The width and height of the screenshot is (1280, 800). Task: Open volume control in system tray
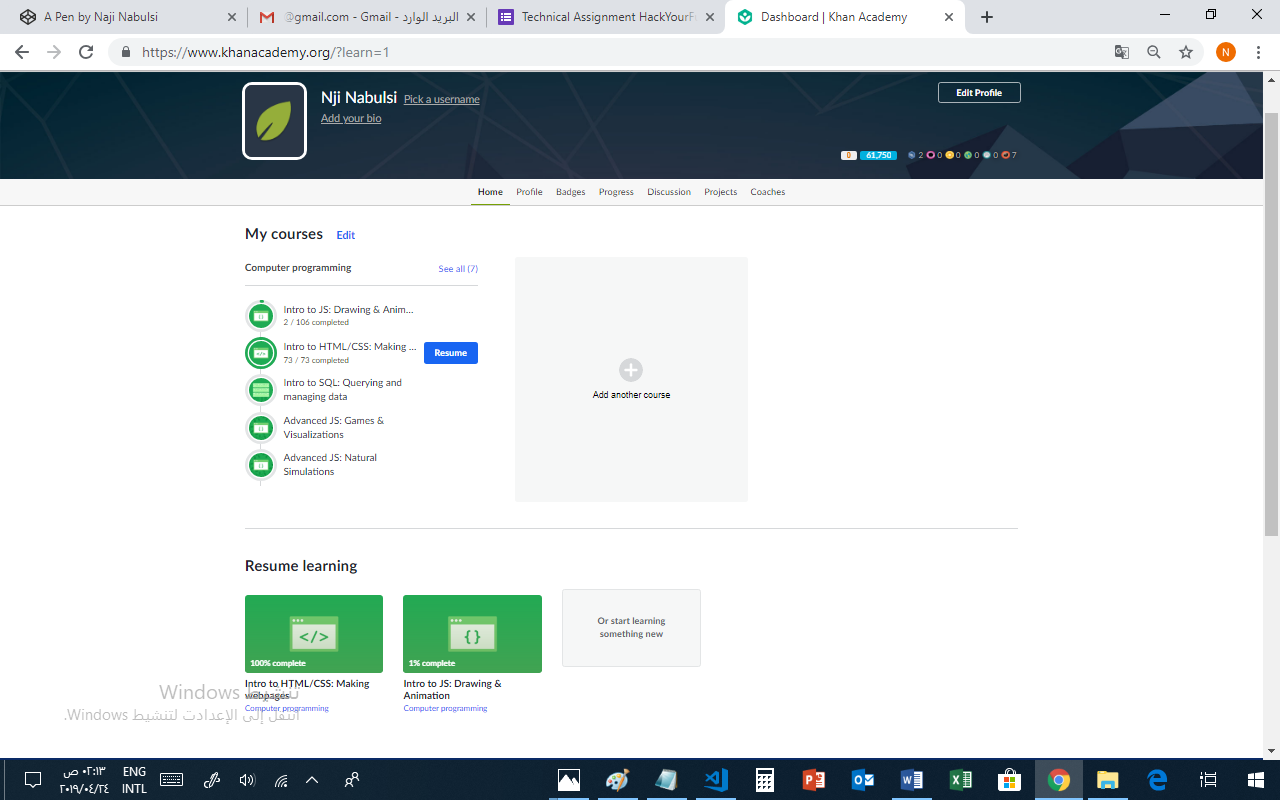tap(247, 780)
